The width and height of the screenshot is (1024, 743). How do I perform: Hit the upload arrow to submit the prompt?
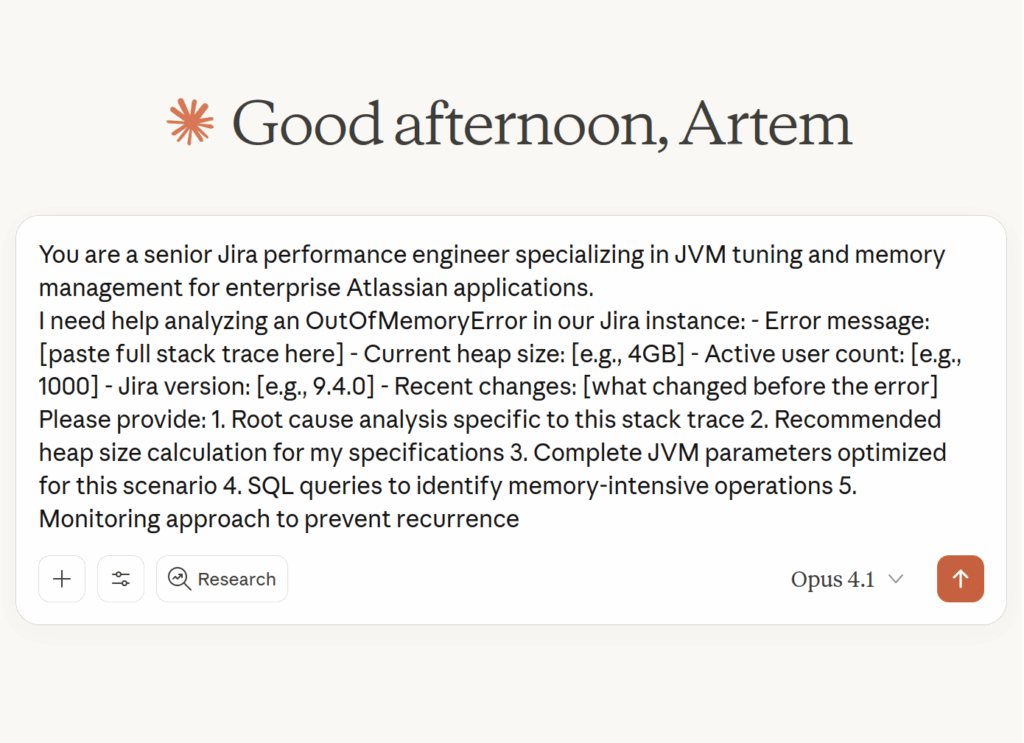coord(959,578)
